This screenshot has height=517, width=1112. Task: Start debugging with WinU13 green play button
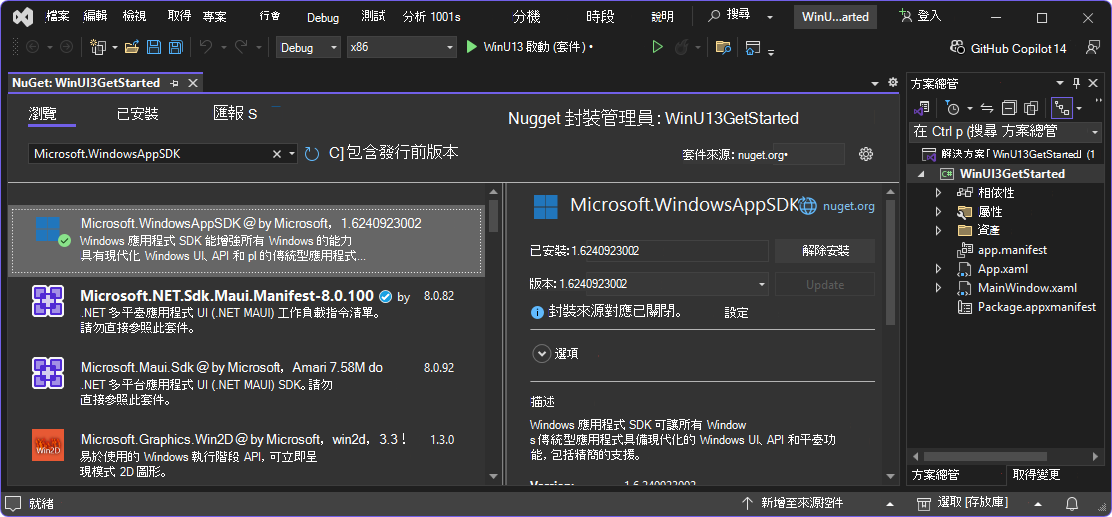(472, 48)
